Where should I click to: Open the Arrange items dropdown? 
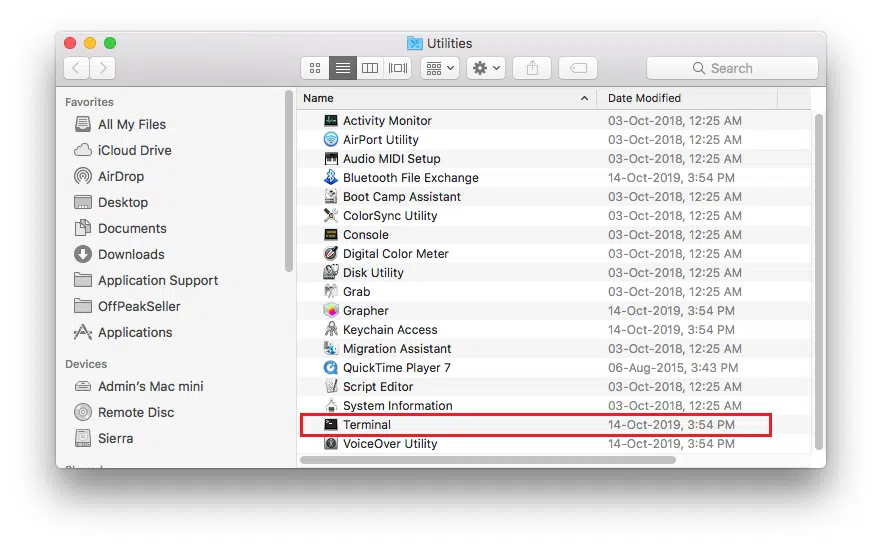(439, 68)
